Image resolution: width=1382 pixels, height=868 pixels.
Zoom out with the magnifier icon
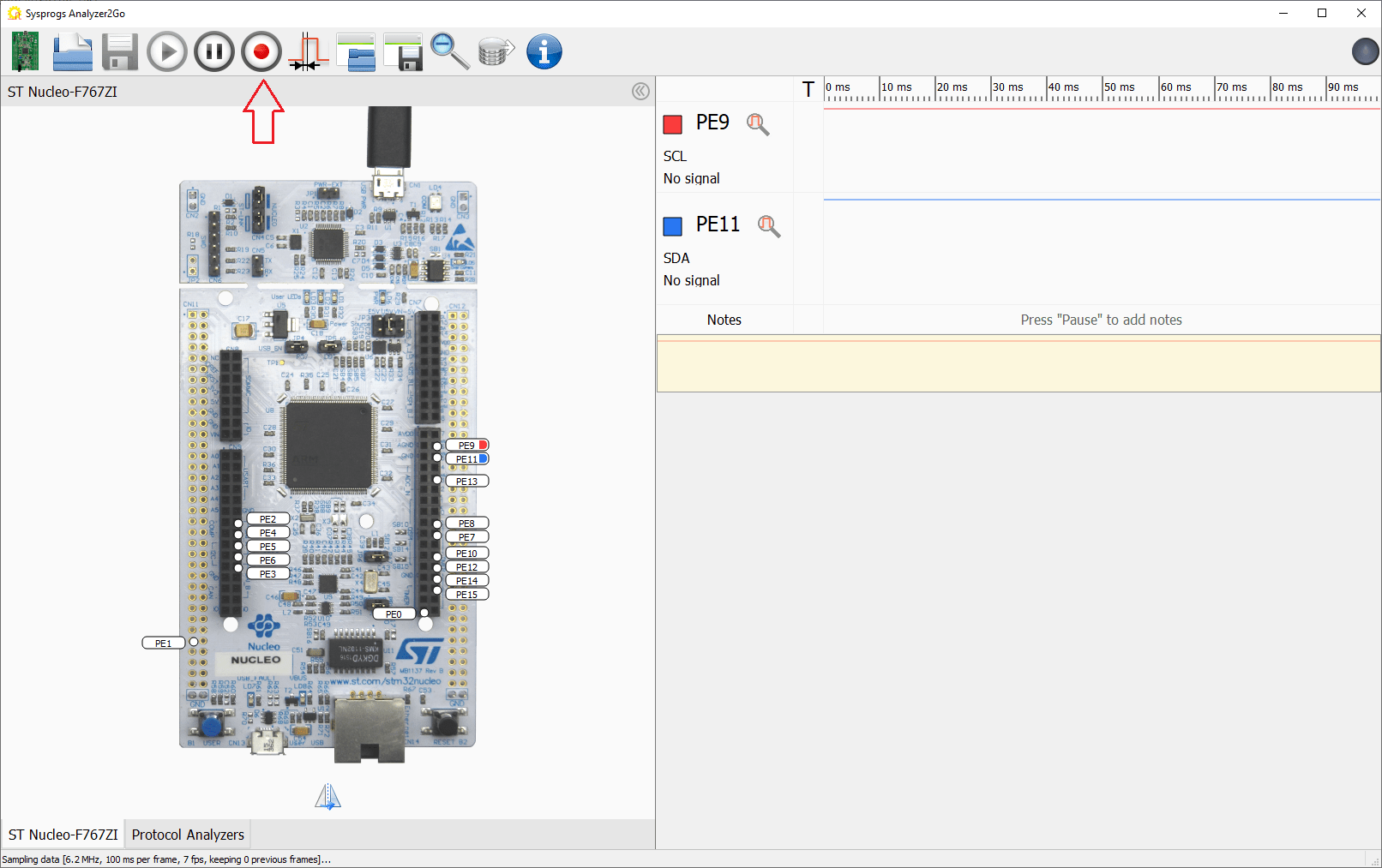pos(450,51)
